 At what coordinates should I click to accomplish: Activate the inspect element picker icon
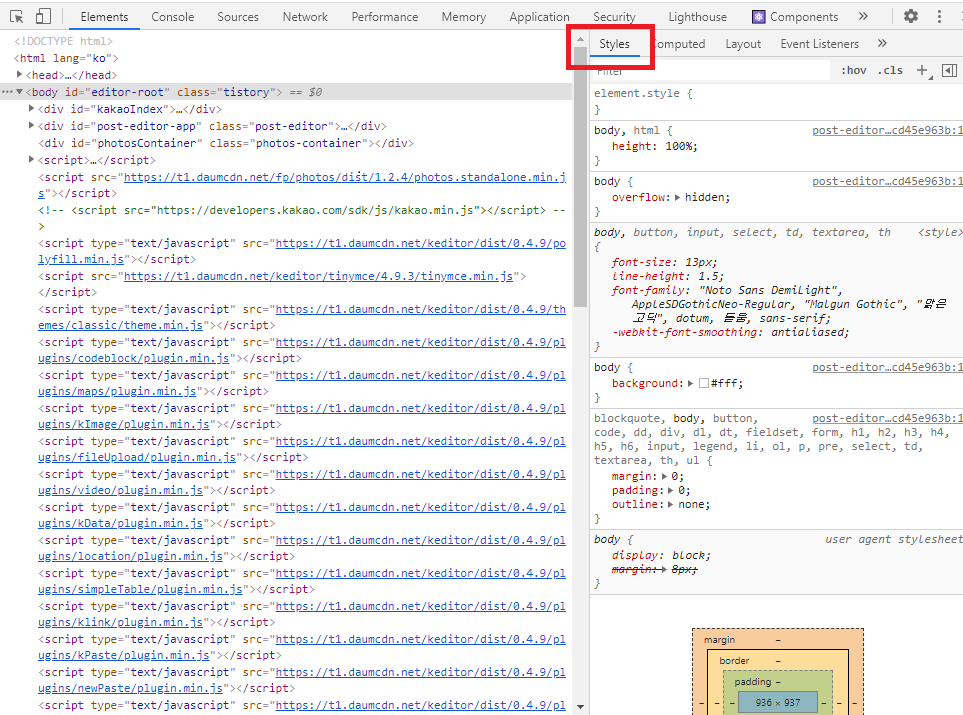(17, 17)
